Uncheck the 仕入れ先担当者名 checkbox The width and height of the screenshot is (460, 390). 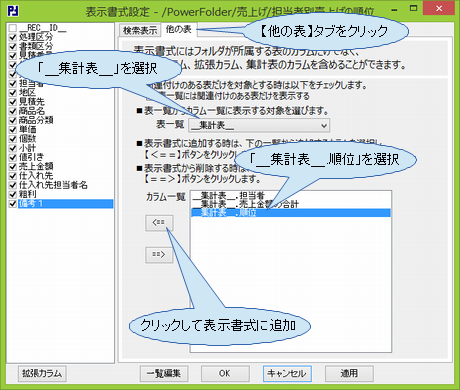point(13,185)
